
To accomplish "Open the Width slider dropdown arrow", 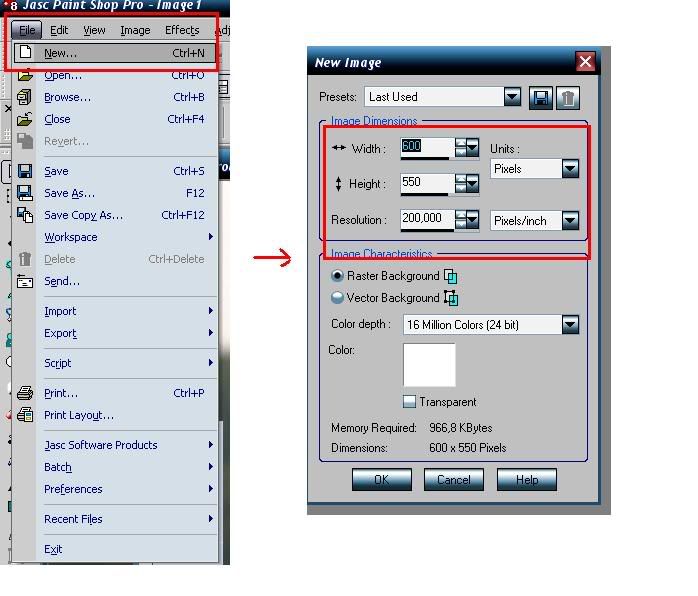I will (472, 147).
